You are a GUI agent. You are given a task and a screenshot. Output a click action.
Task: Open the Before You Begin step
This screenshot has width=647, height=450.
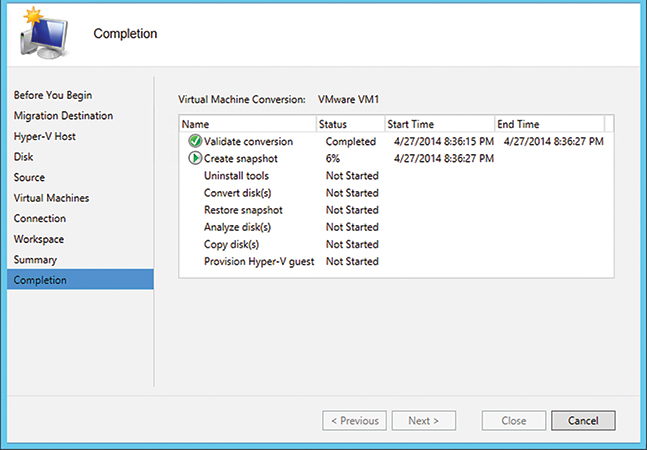pos(53,95)
